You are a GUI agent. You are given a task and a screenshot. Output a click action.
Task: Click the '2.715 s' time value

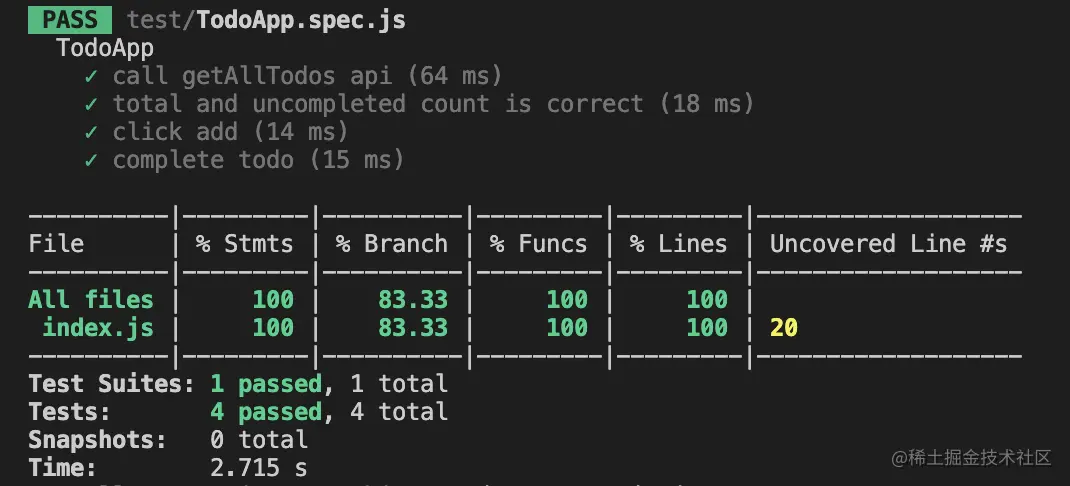click(x=259, y=468)
